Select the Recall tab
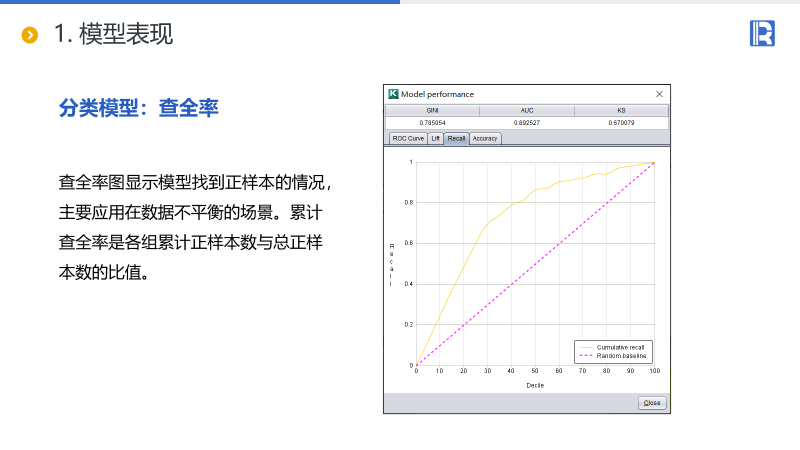The height and width of the screenshot is (450, 800). tap(456, 138)
